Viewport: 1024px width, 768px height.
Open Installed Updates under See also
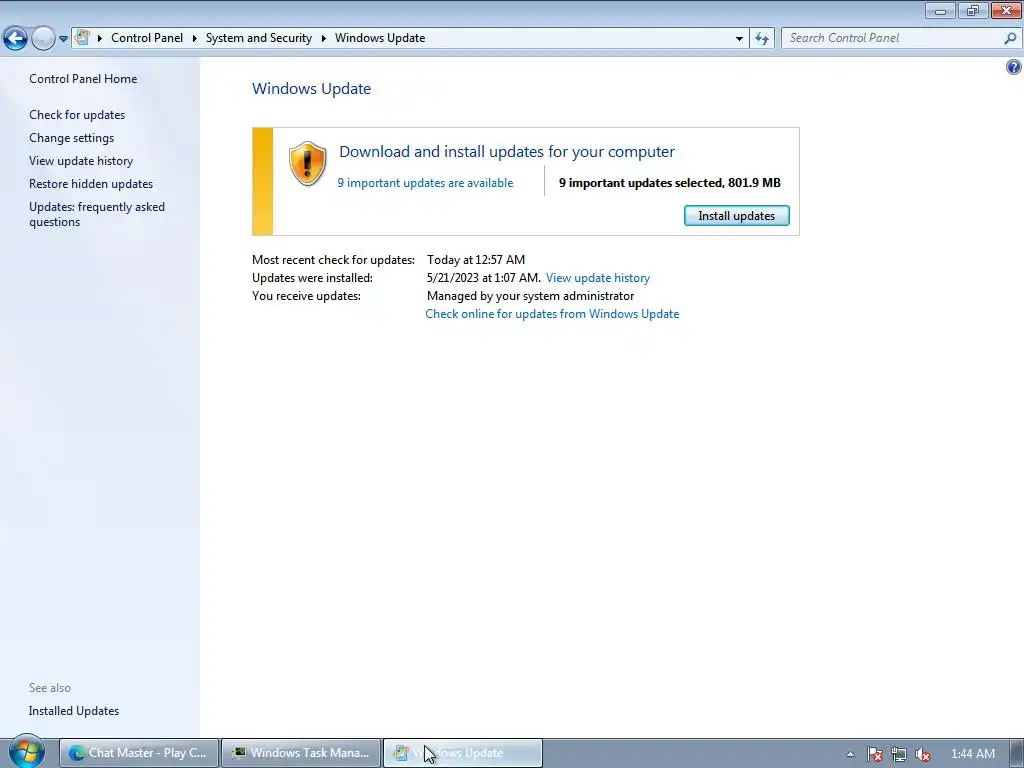point(74,711)
